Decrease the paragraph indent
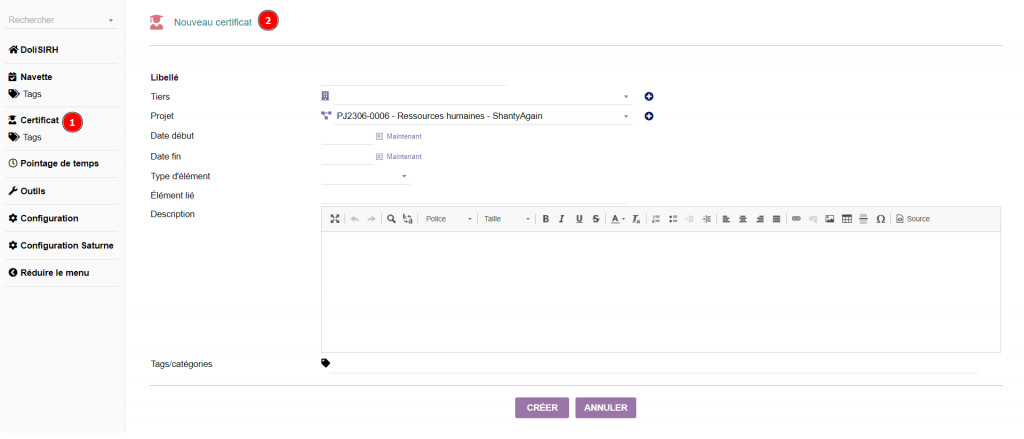Screen dimensions: 1024x439 coord(690,219)
